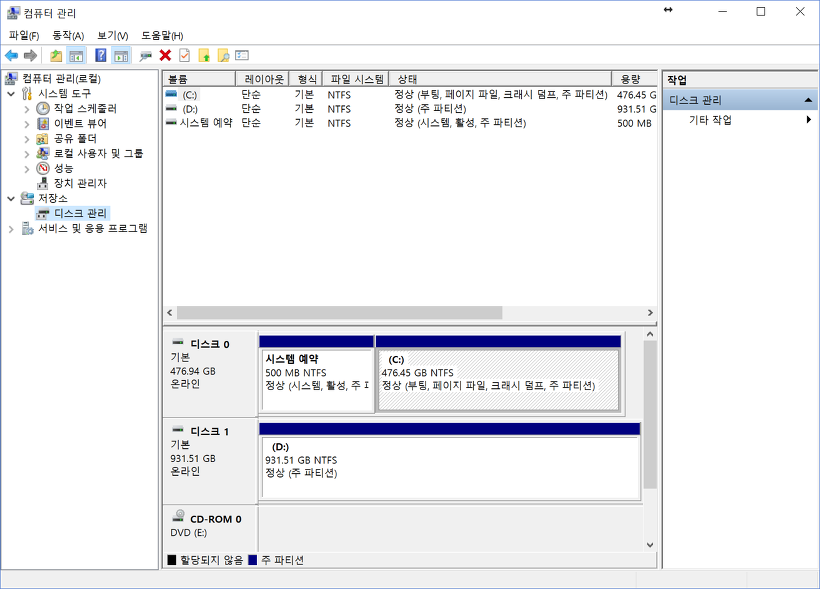820x589 pixels.
Task: Click the Forward arrow in the toolbar
Action: [x=30, y=55]
